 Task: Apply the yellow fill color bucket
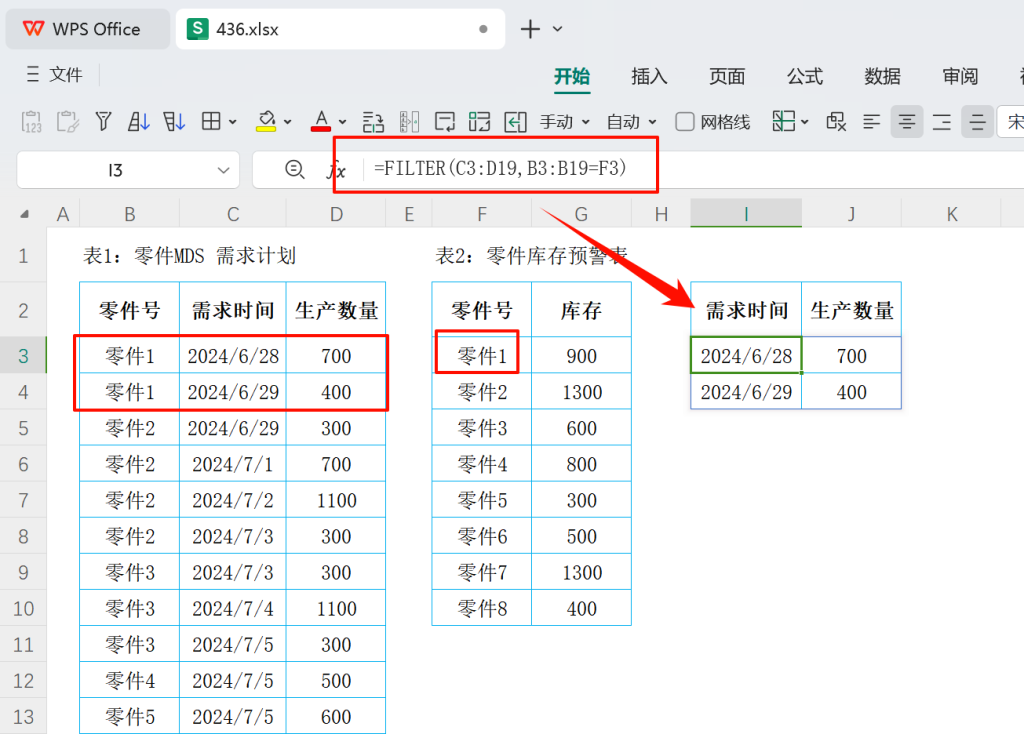pyautogui.click(x=266, y=121)
